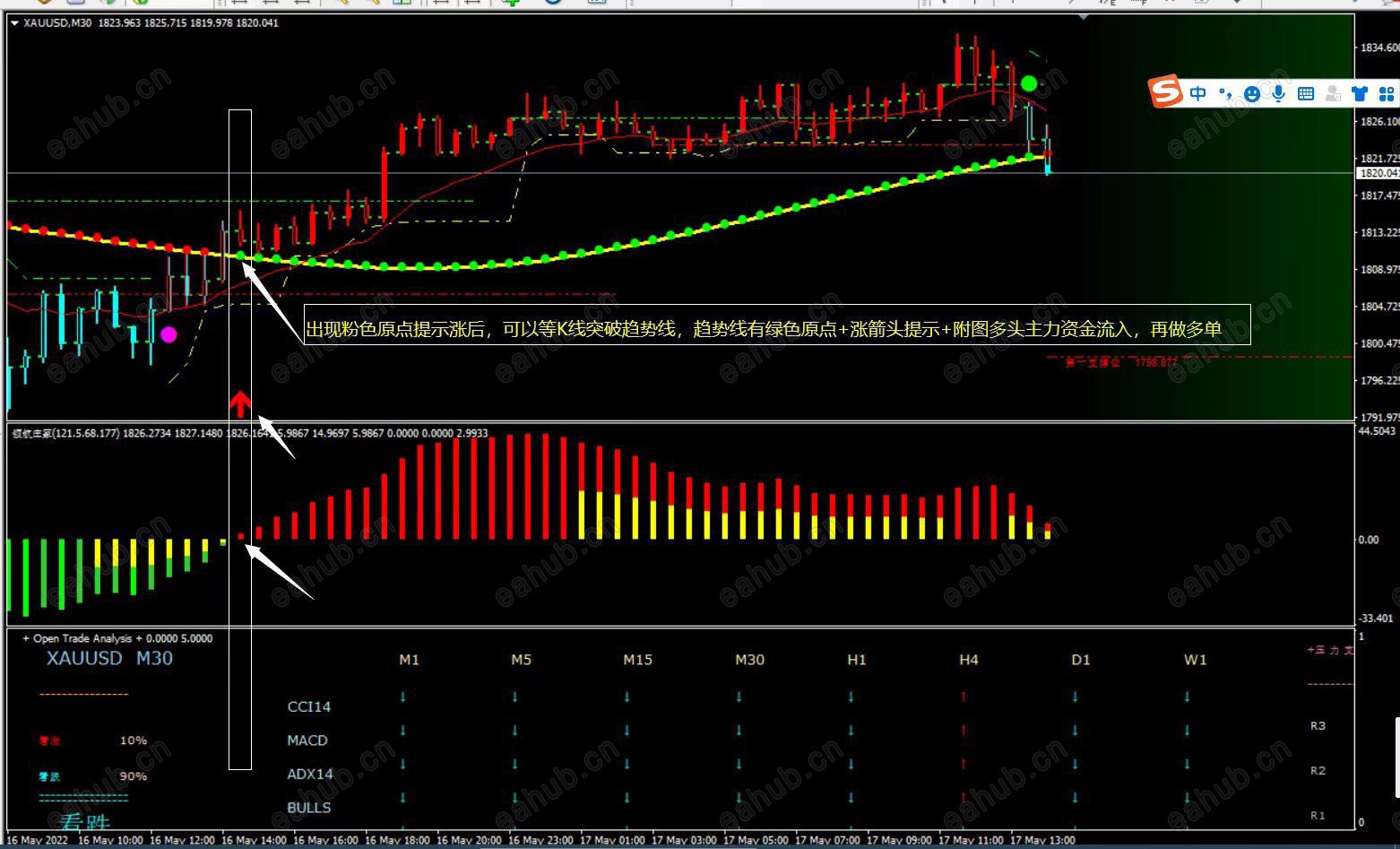Click the red CCI14 arrow under H4
The height and width of the screenshot is (849, 1400).
point(964,697)
